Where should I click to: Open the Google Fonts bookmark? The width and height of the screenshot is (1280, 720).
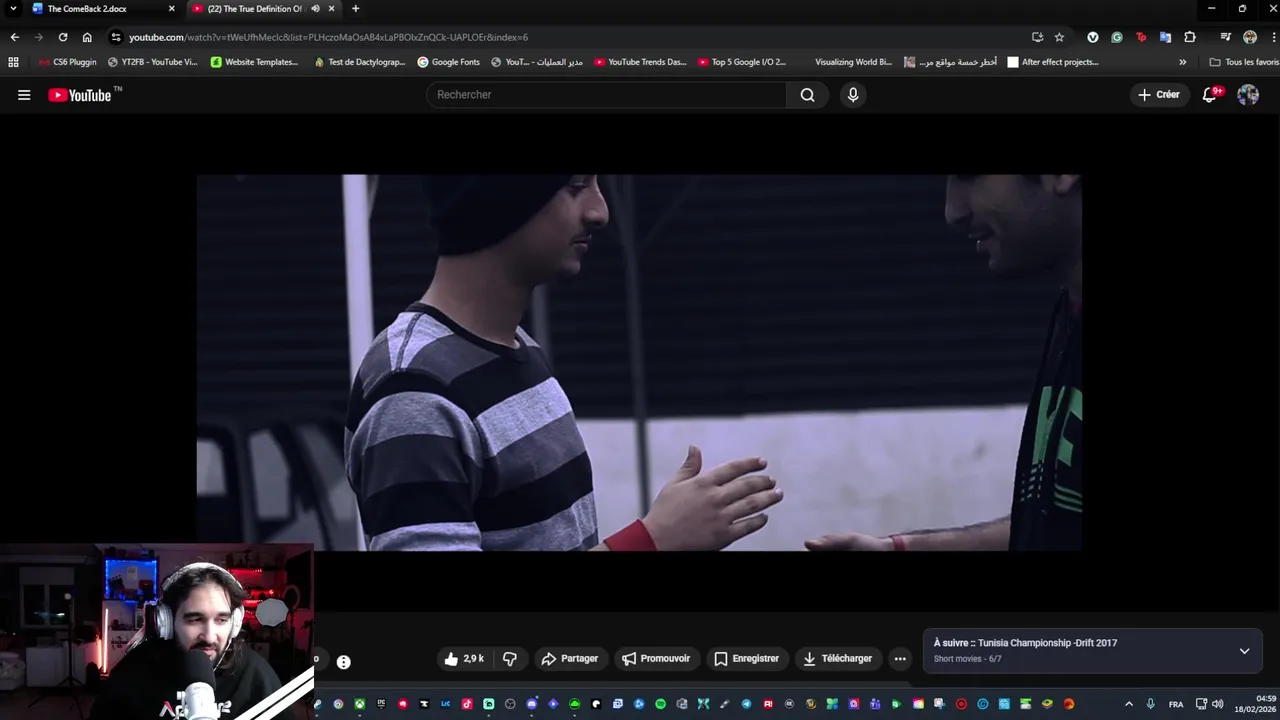[448, 62]
